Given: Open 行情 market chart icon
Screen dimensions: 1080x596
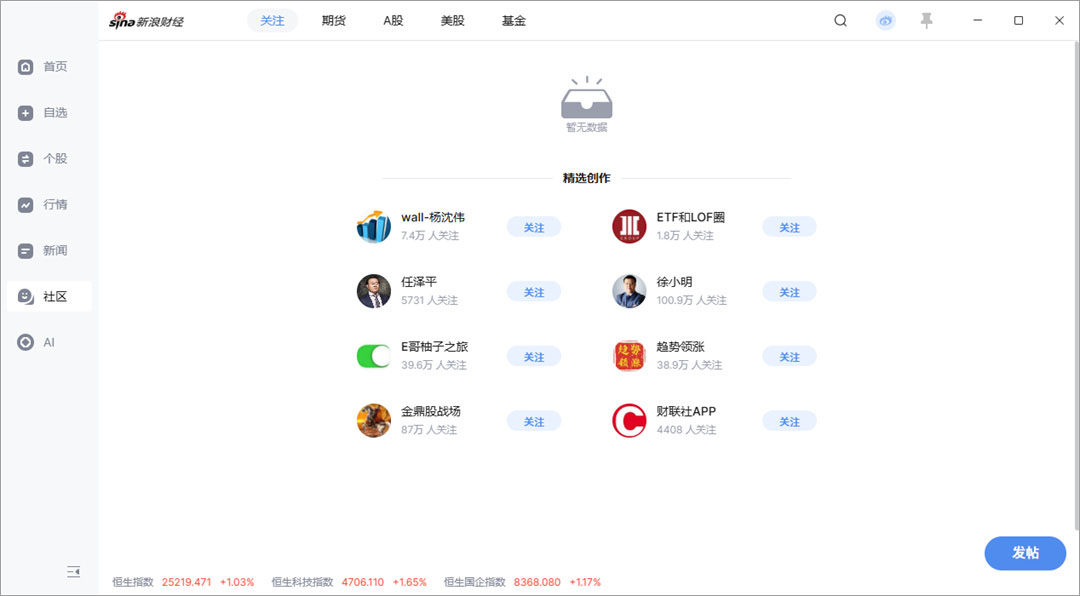Looking at the screenshot, I should tap(25, 205).
